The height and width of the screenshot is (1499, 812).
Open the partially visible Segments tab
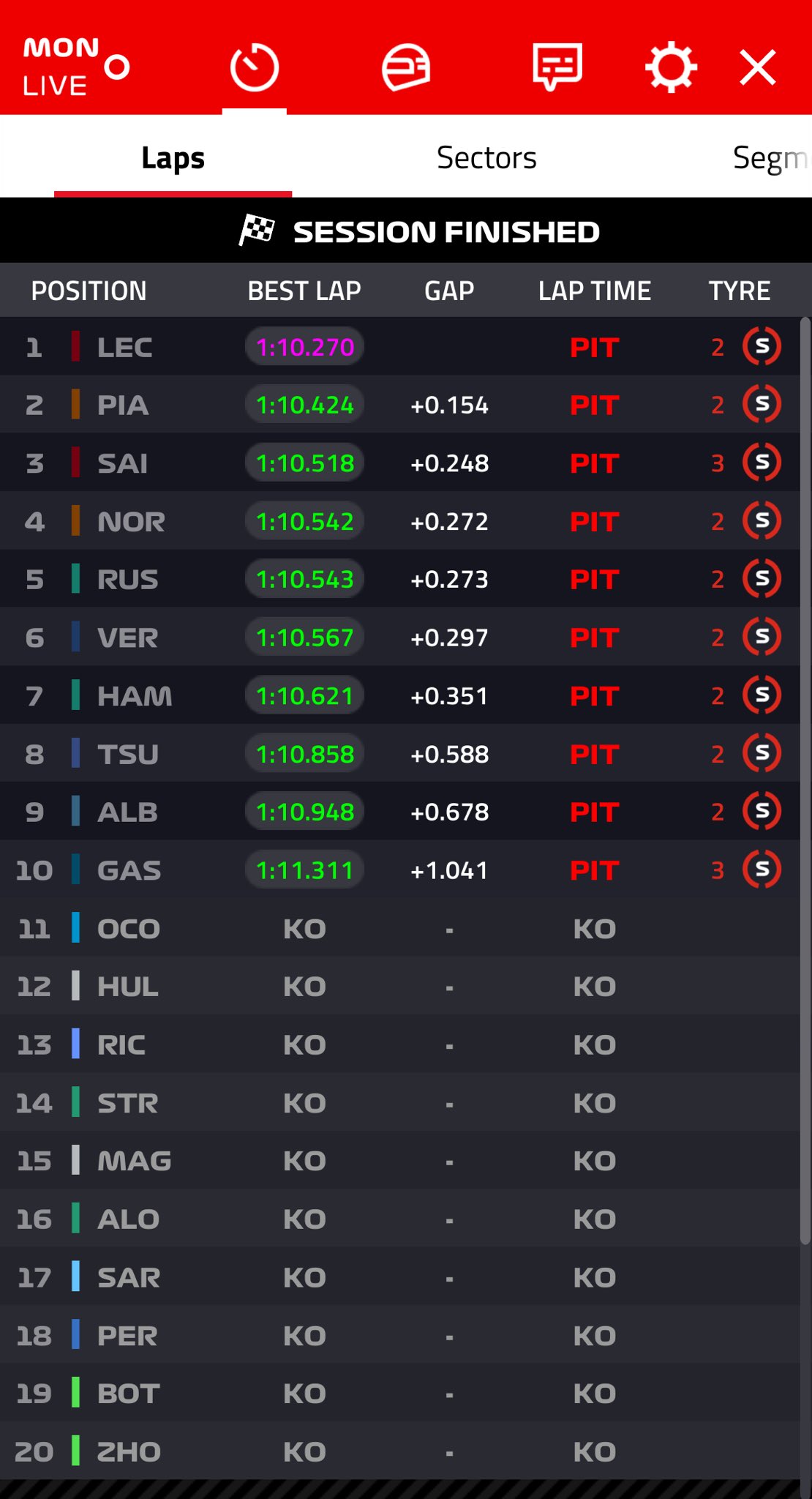tap(770, 158)
